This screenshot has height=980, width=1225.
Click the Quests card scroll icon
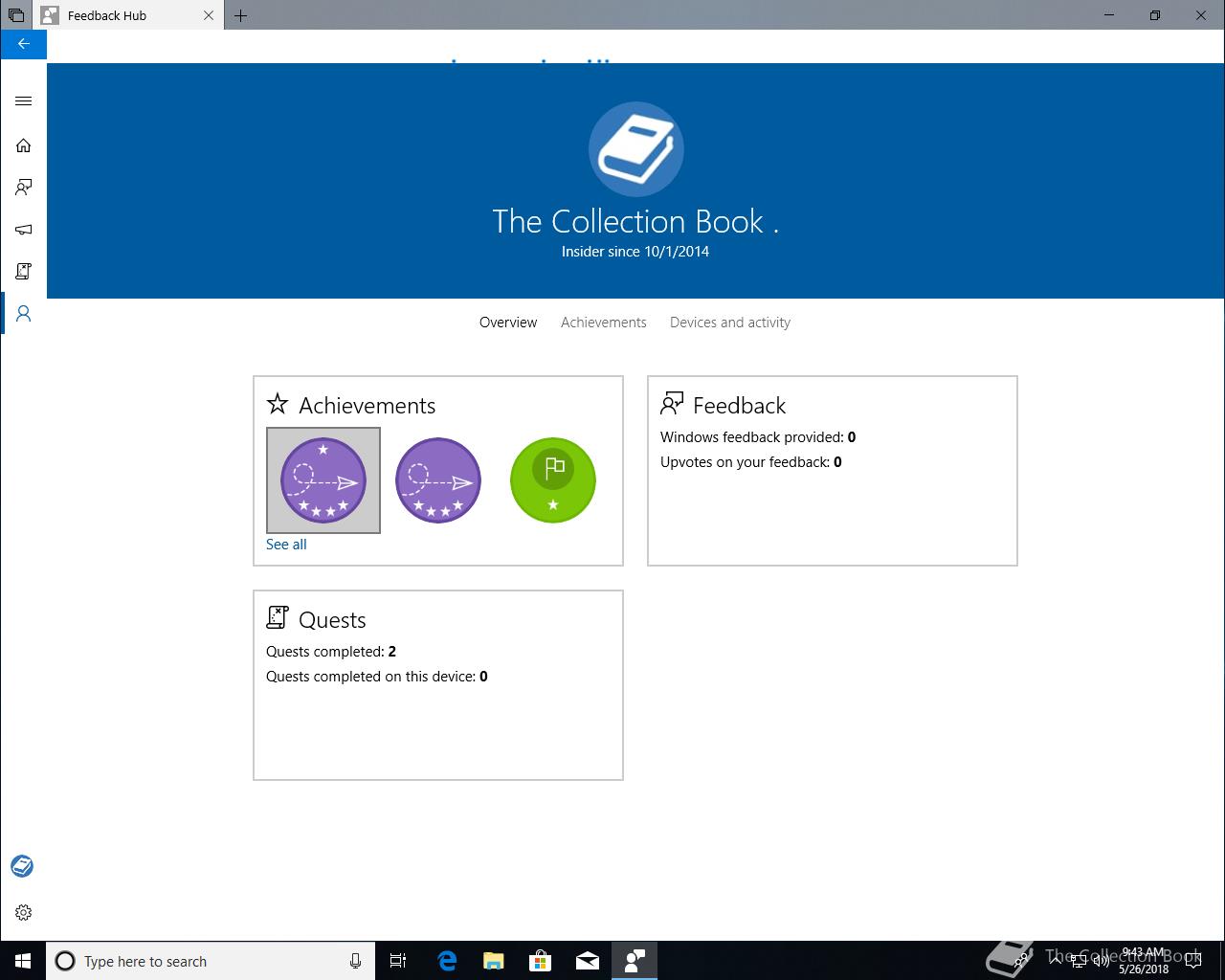[278, 618]
